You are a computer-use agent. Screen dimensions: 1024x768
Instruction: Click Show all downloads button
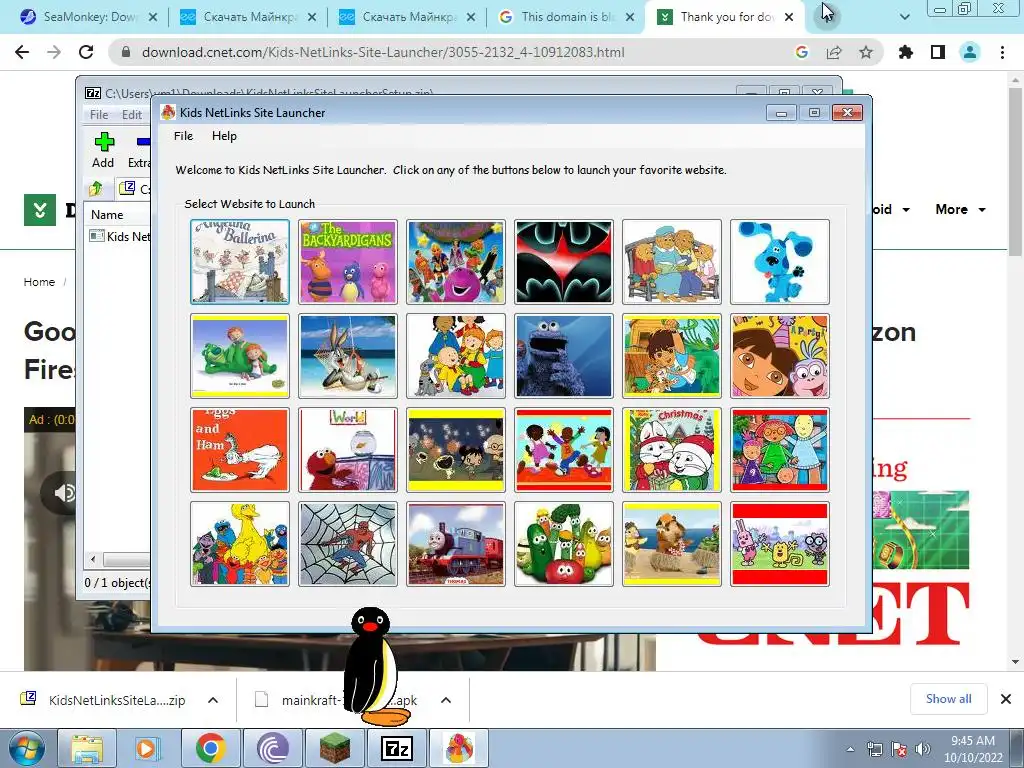948,699
